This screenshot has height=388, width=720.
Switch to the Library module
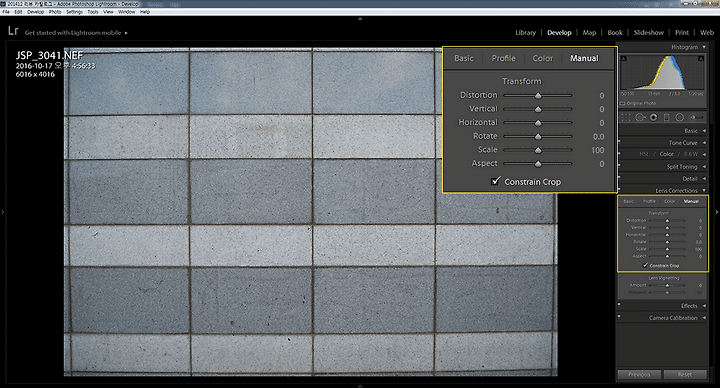click(525, 33)
